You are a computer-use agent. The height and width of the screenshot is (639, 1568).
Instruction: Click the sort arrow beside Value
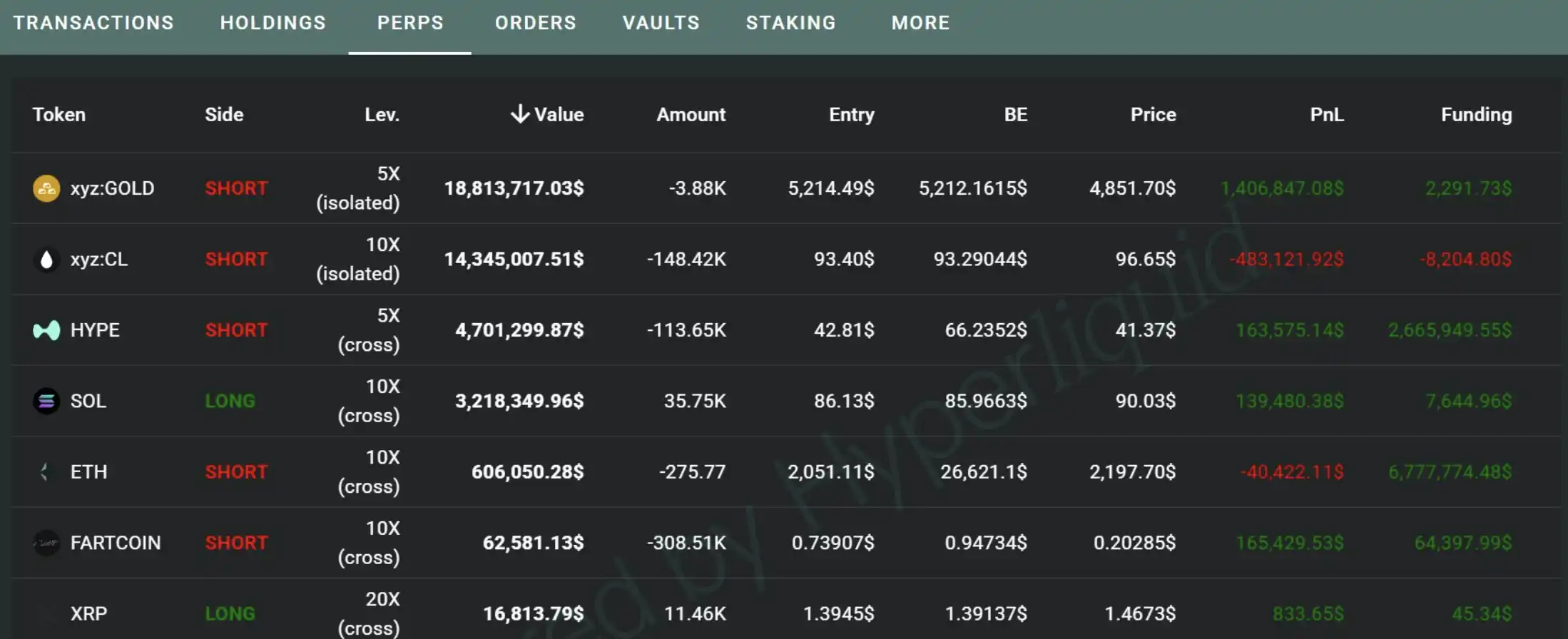[x=520, y=114]
